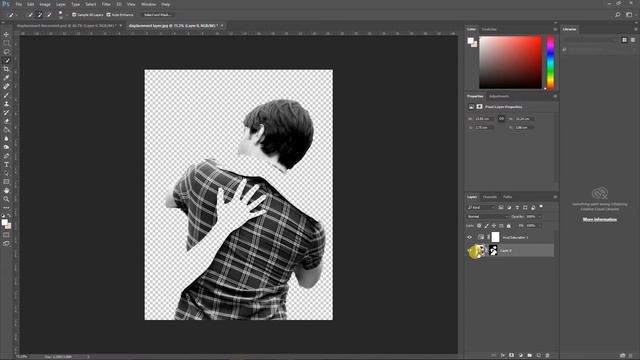Change screen mode icon at toolbox bottom
This screenshot has width=640, height=360.
click(6, 244)
